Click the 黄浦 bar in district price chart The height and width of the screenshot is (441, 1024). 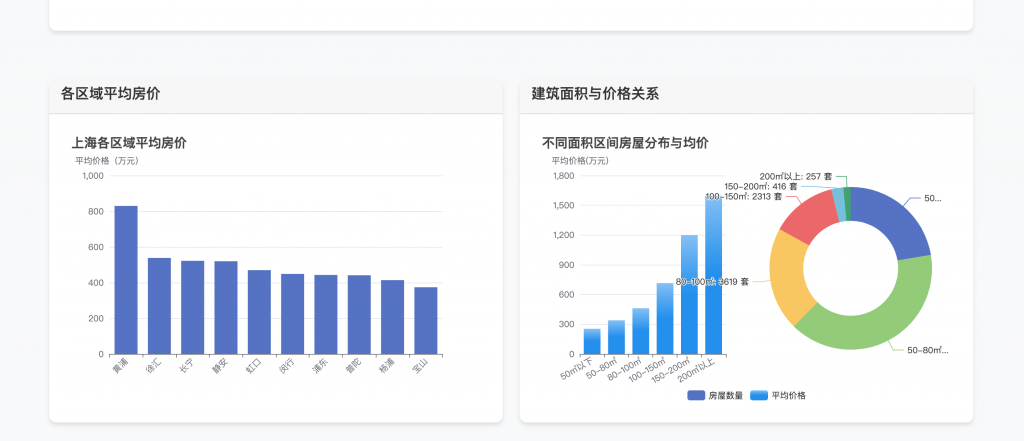pos(126,280)
